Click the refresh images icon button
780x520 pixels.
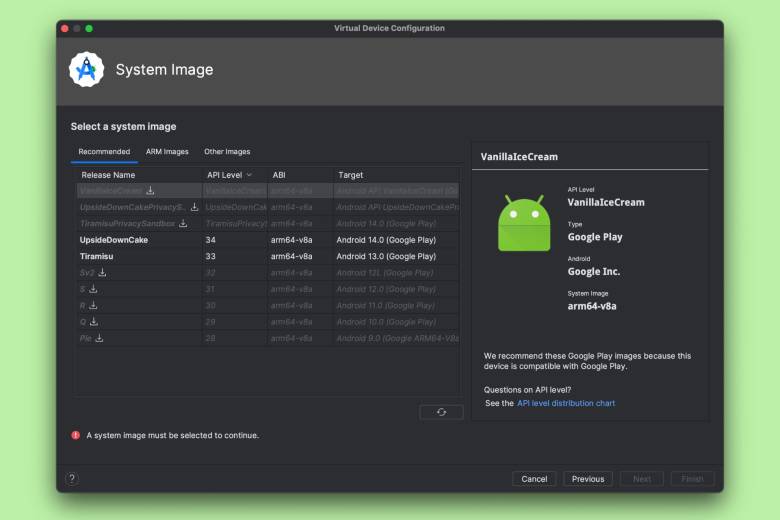point(441,412)
